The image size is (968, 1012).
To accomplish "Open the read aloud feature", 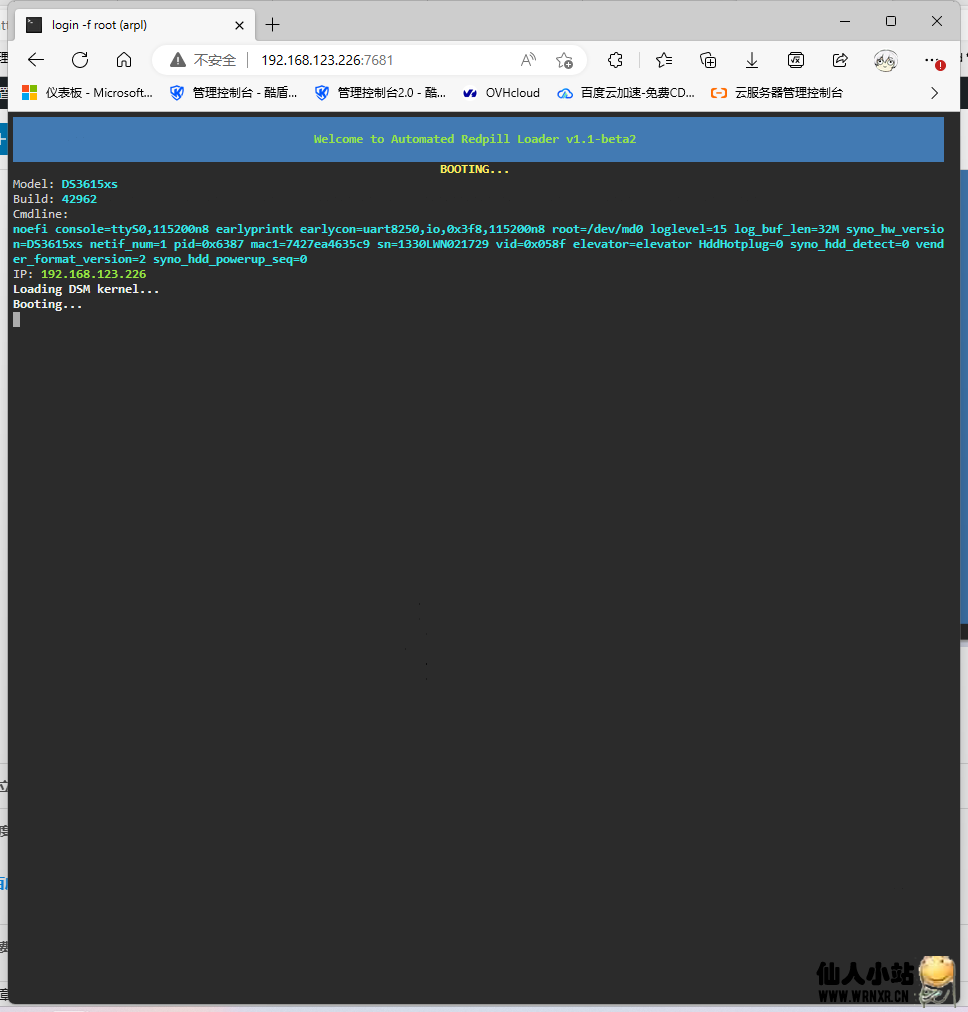I will pyautogui.click(x=528, y=60).
